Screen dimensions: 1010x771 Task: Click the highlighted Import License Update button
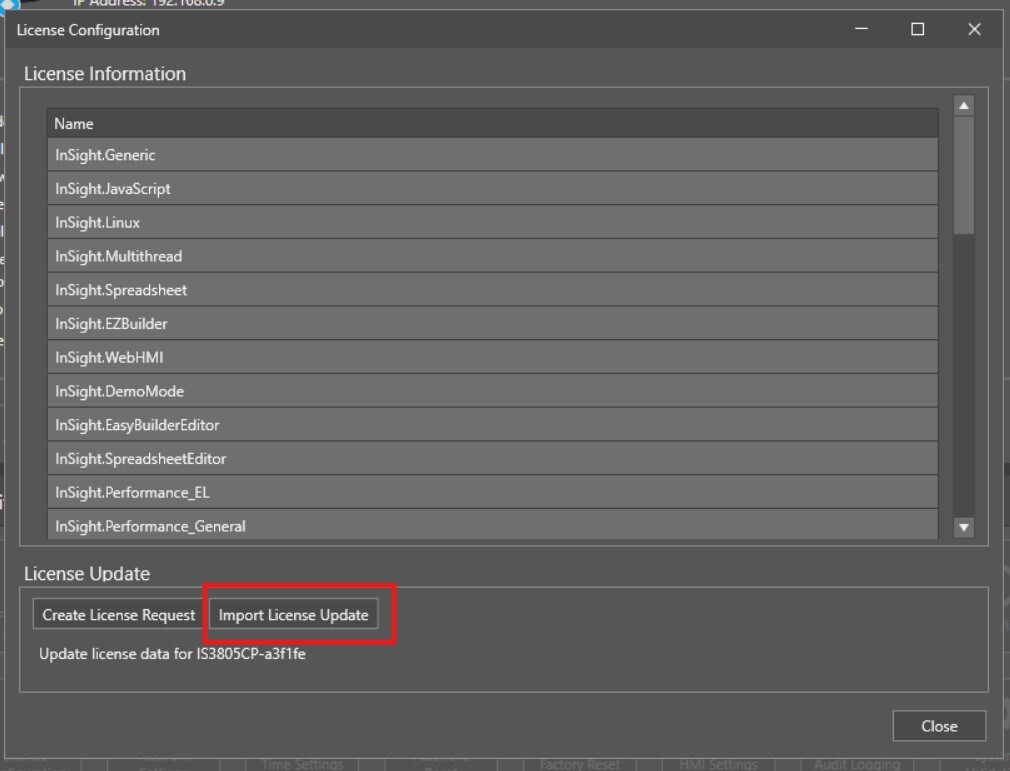295,614
